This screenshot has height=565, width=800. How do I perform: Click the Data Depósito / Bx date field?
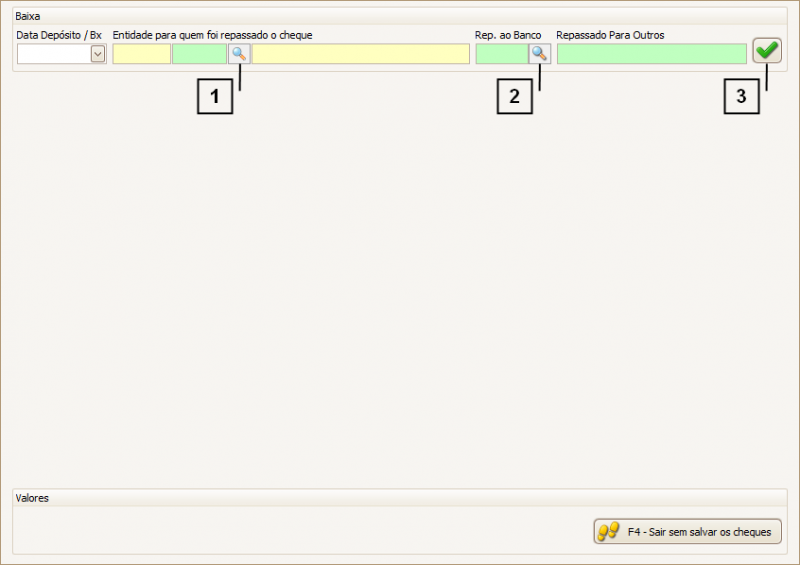coord(53,55)
